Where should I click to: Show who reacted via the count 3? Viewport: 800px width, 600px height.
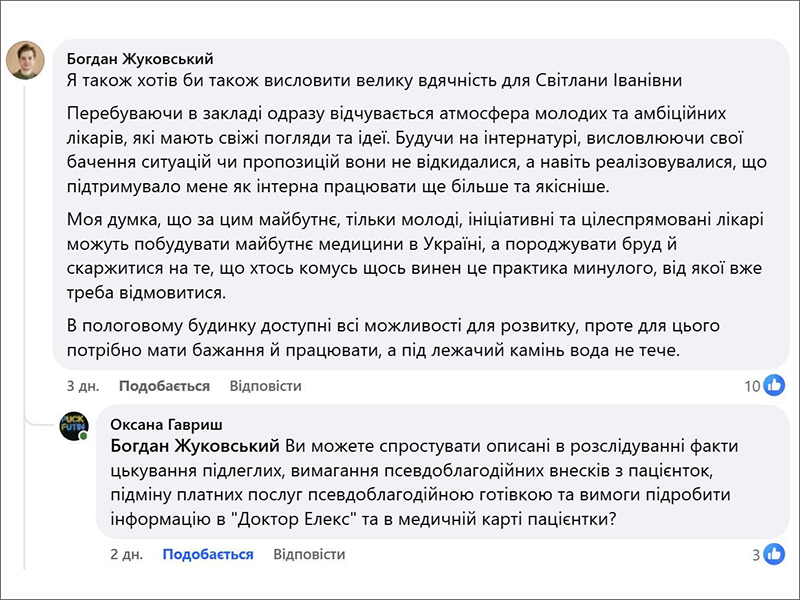(x=756, y=554)
